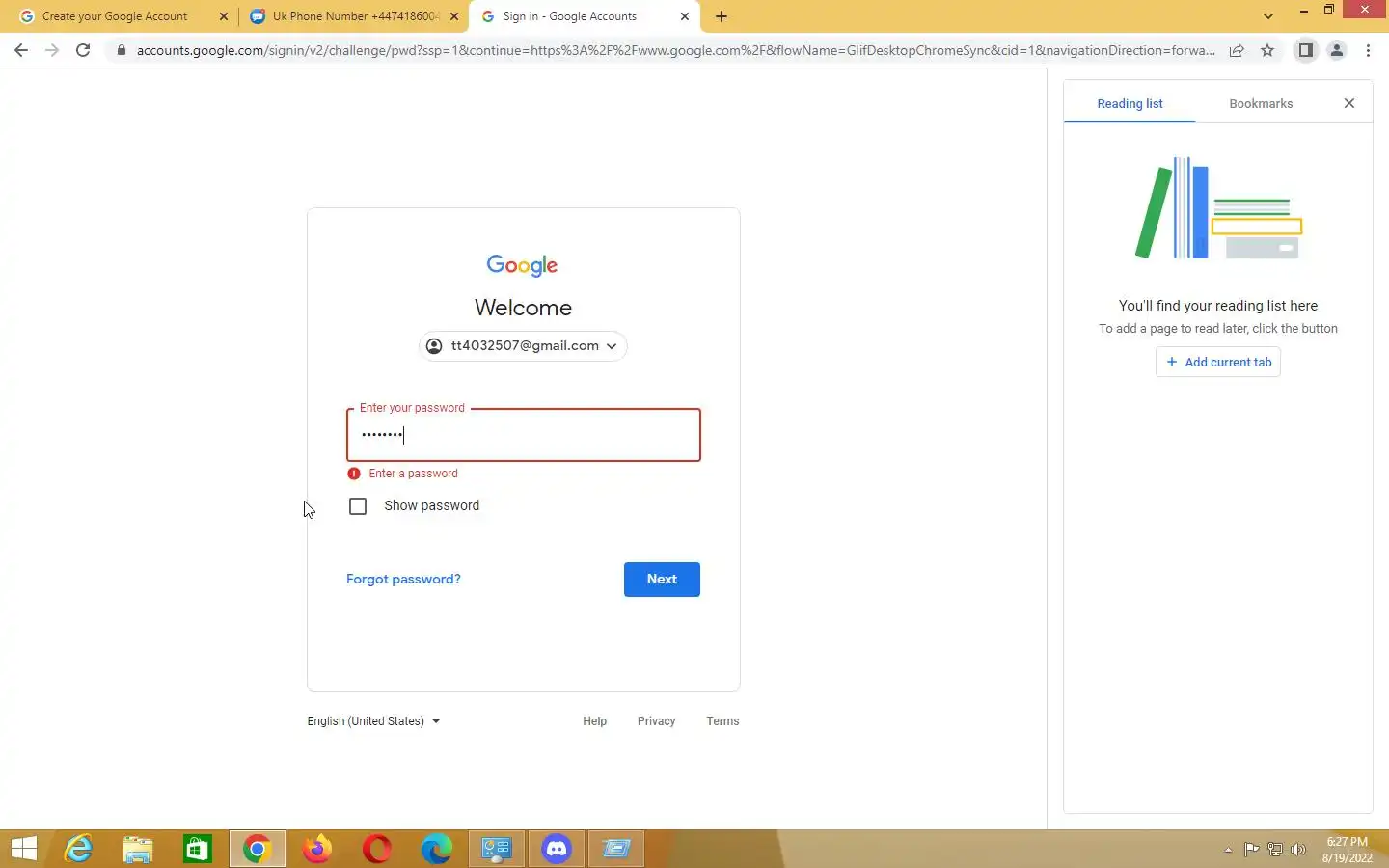Viewport: 1389px width, 868px height.
Task: Click "You'll find your reading list here" text
Action: click(x=1218, y=306)
